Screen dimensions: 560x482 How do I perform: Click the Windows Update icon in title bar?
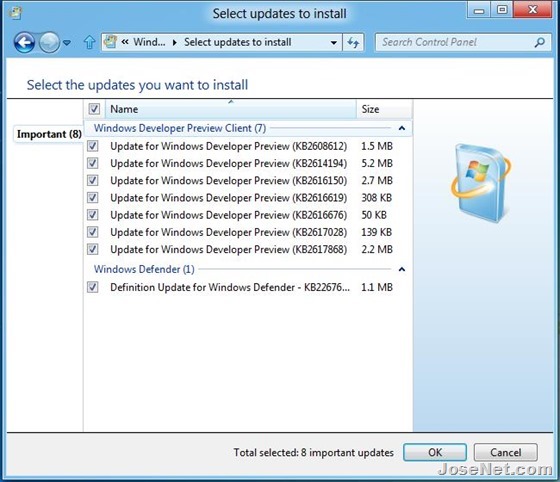click(x=15, y=13)
